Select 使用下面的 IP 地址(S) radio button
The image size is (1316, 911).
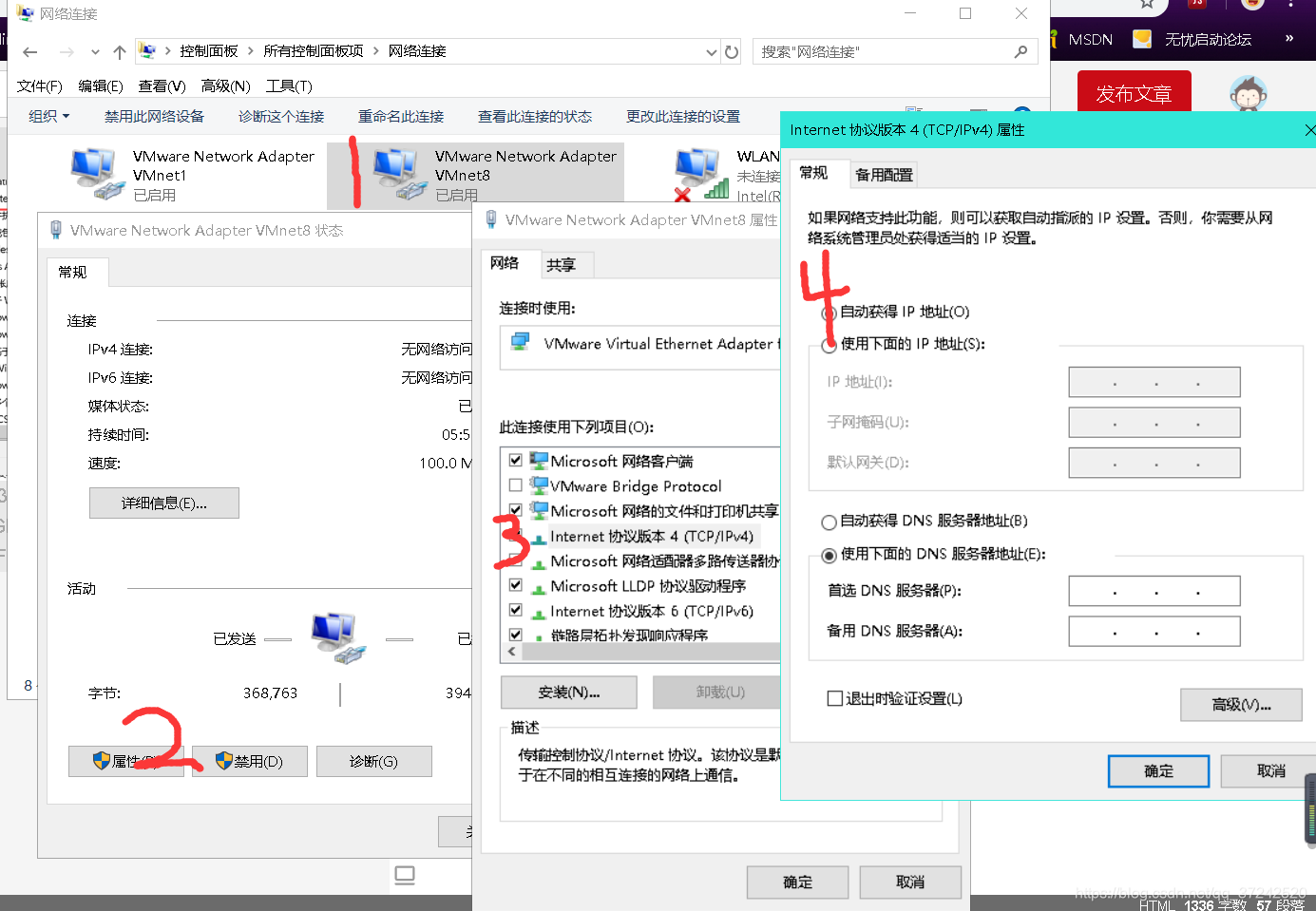[829, 345]
